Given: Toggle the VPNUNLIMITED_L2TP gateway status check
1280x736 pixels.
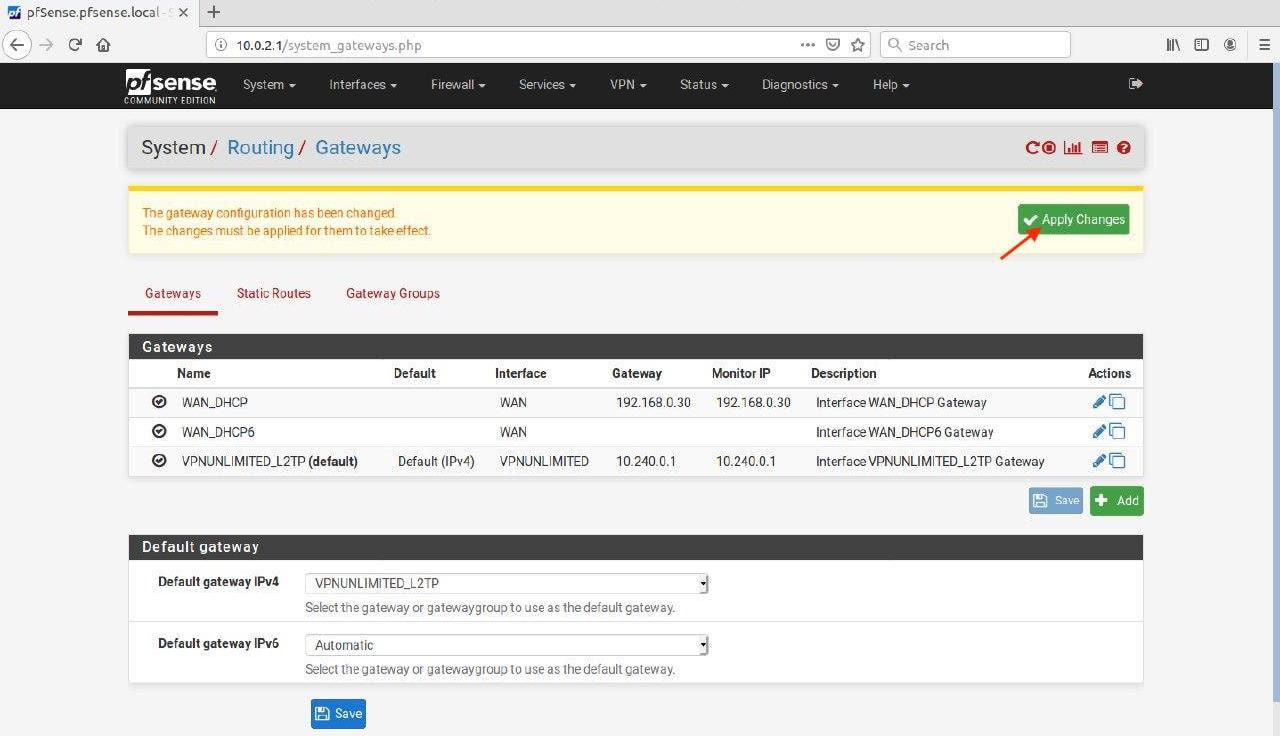Looking at the screenshot, I should tap(159, 461).
